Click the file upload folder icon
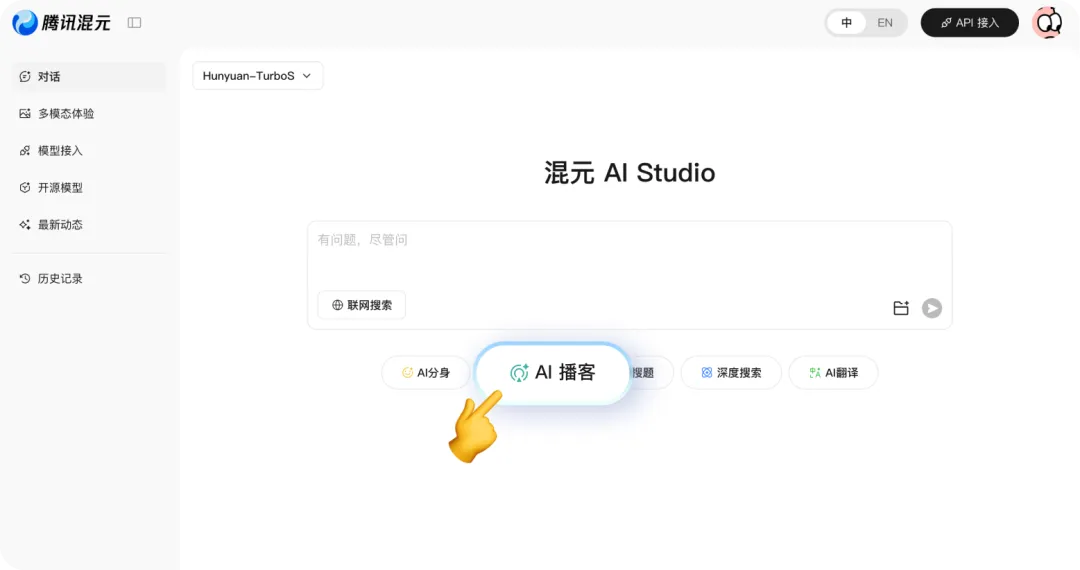The height and width of the screenshot is (570, 1080). [901, 308]
